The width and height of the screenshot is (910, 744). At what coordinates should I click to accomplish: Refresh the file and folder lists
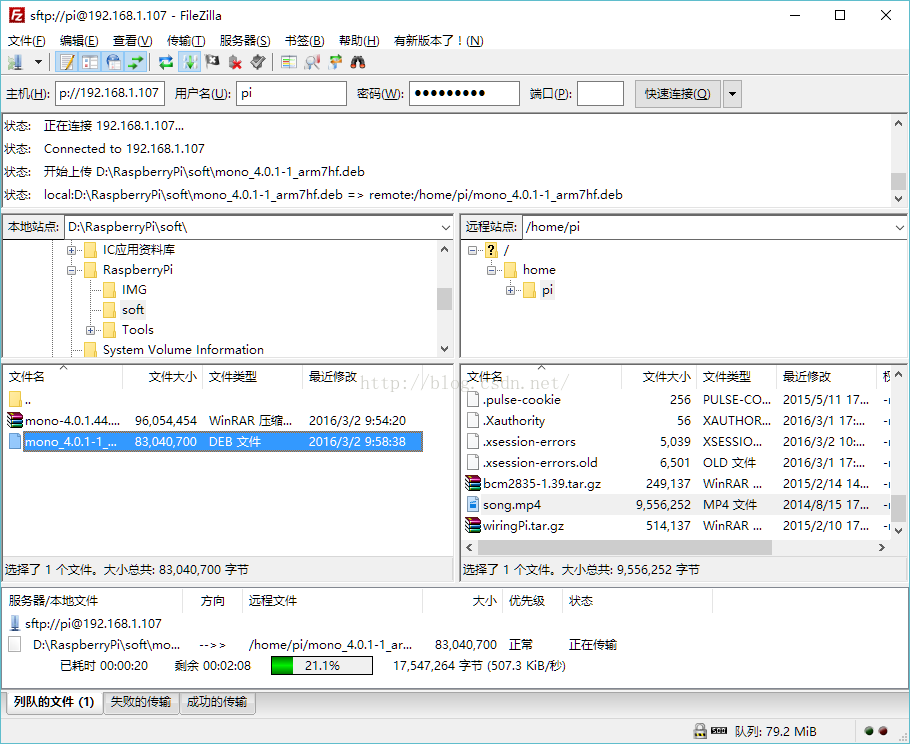[x=166, y=62]
